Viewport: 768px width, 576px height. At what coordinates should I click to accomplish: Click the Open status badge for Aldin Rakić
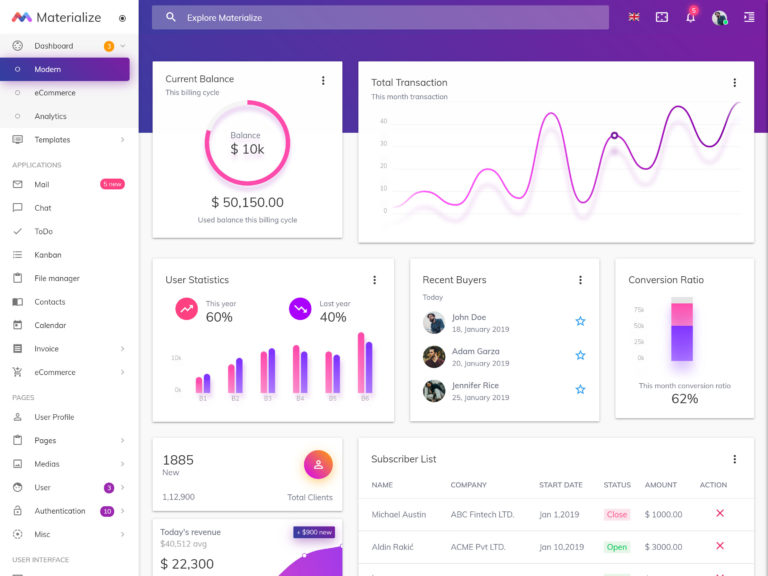point(617,547)
